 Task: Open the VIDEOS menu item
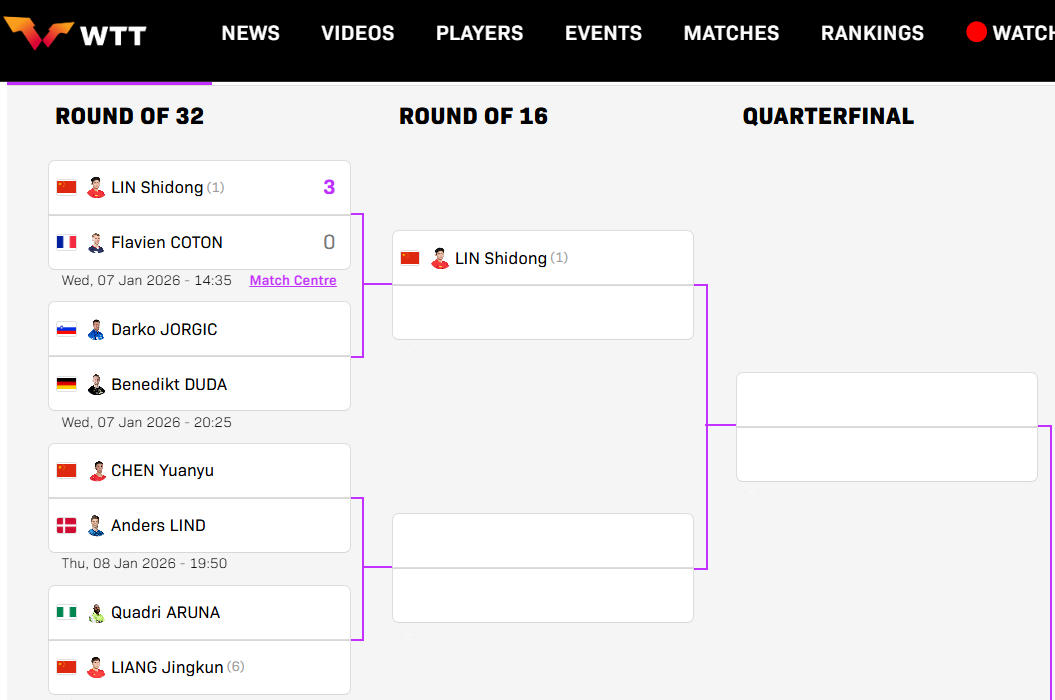point(357,33)
